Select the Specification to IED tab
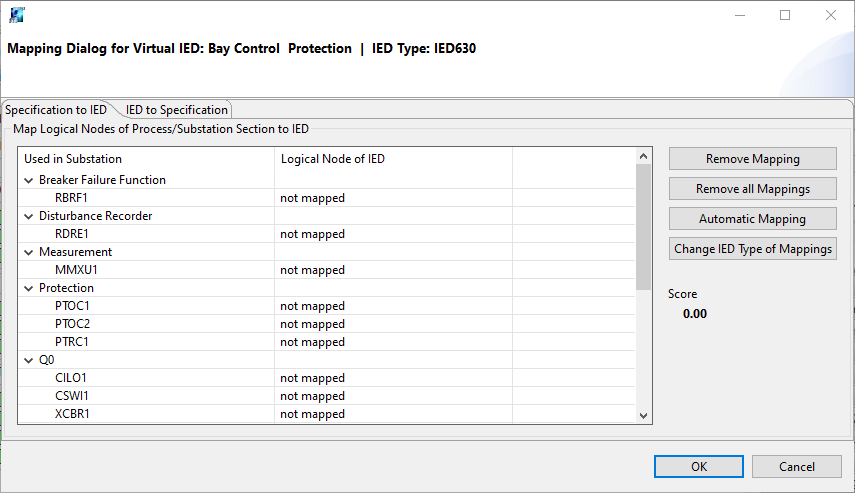 (56, 109)
